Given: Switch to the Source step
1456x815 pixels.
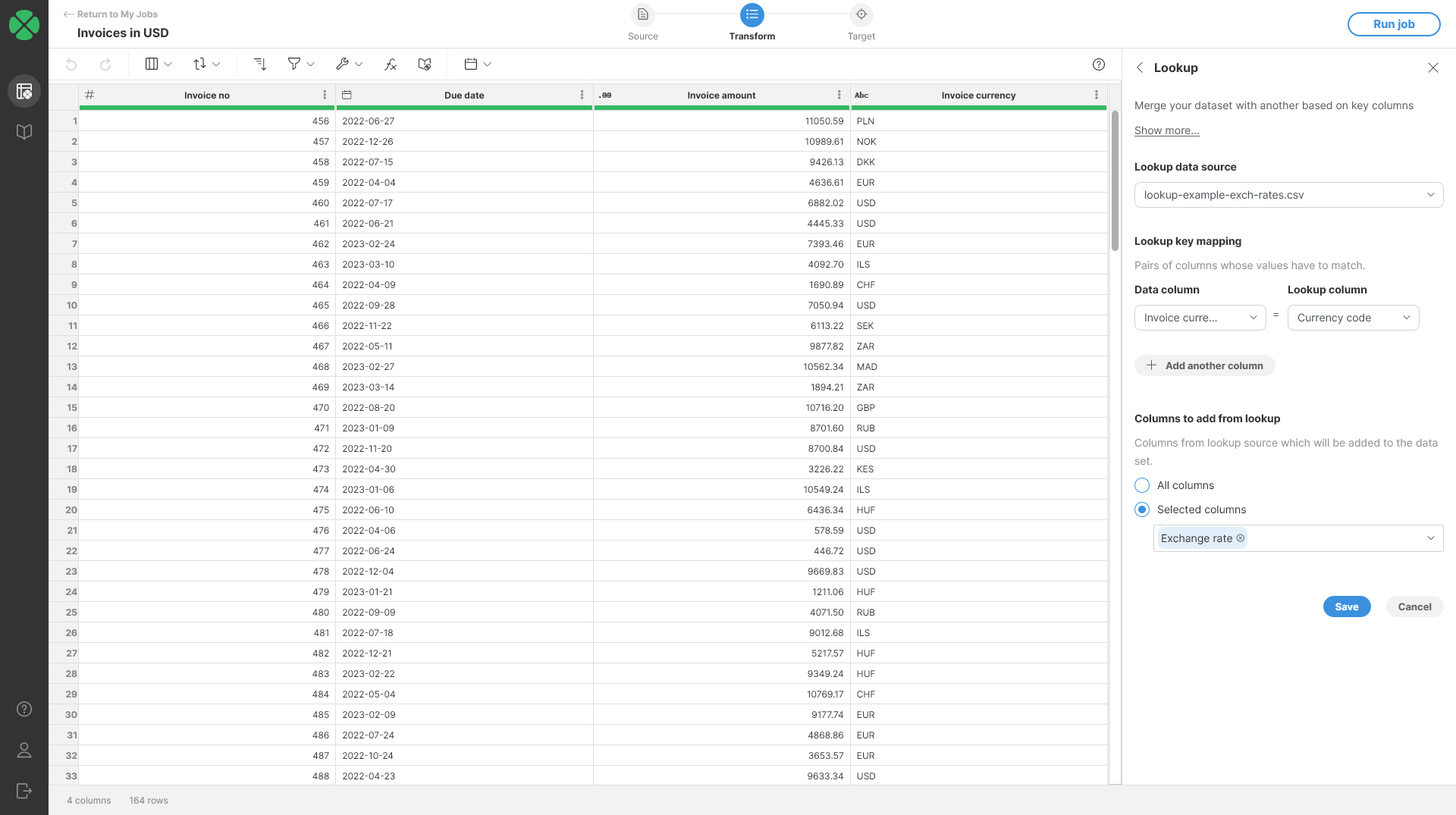Looking at the screenshot, I should coord(642,14).
